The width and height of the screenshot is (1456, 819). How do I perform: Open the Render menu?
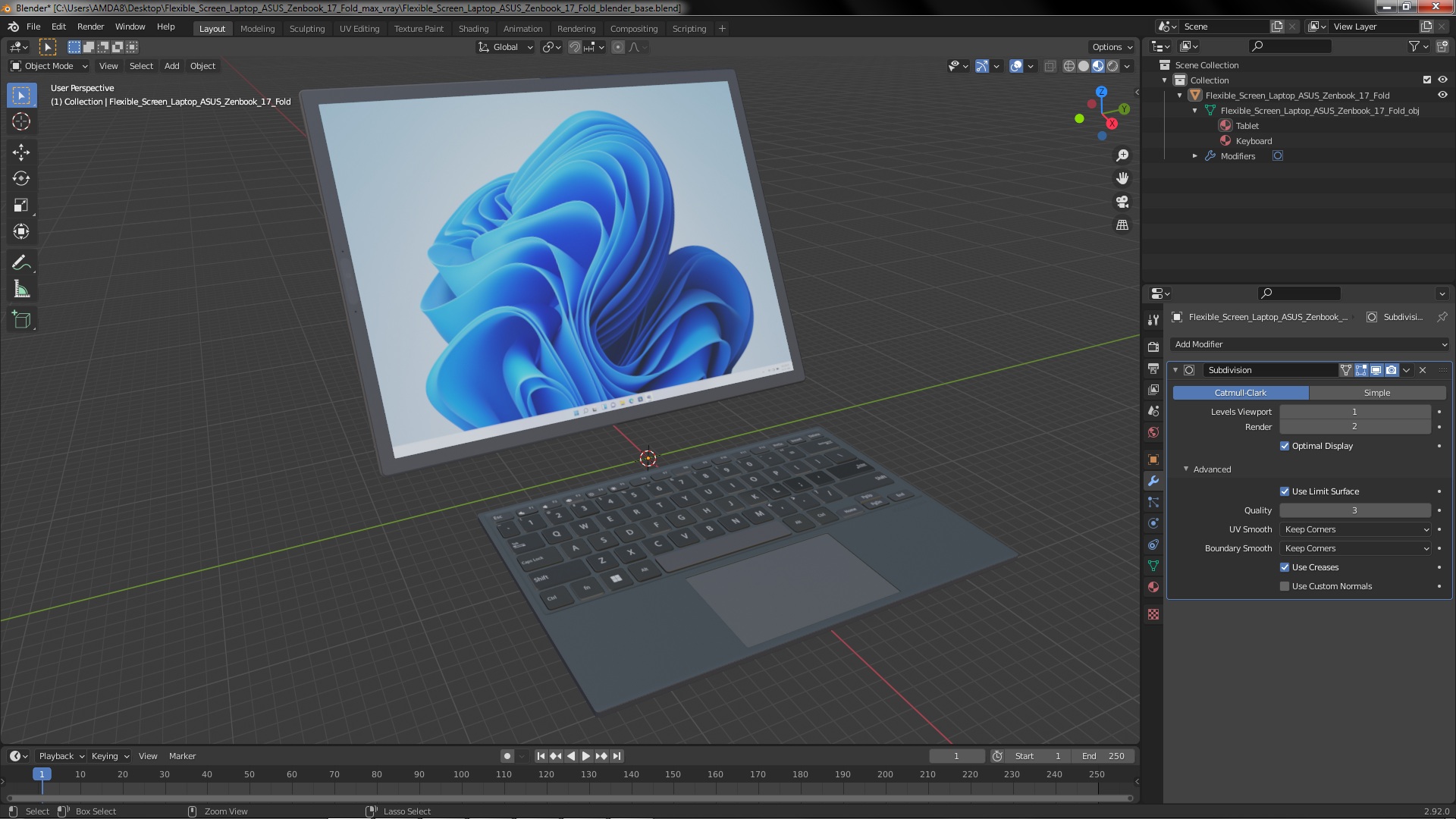[x=90, y=27]
